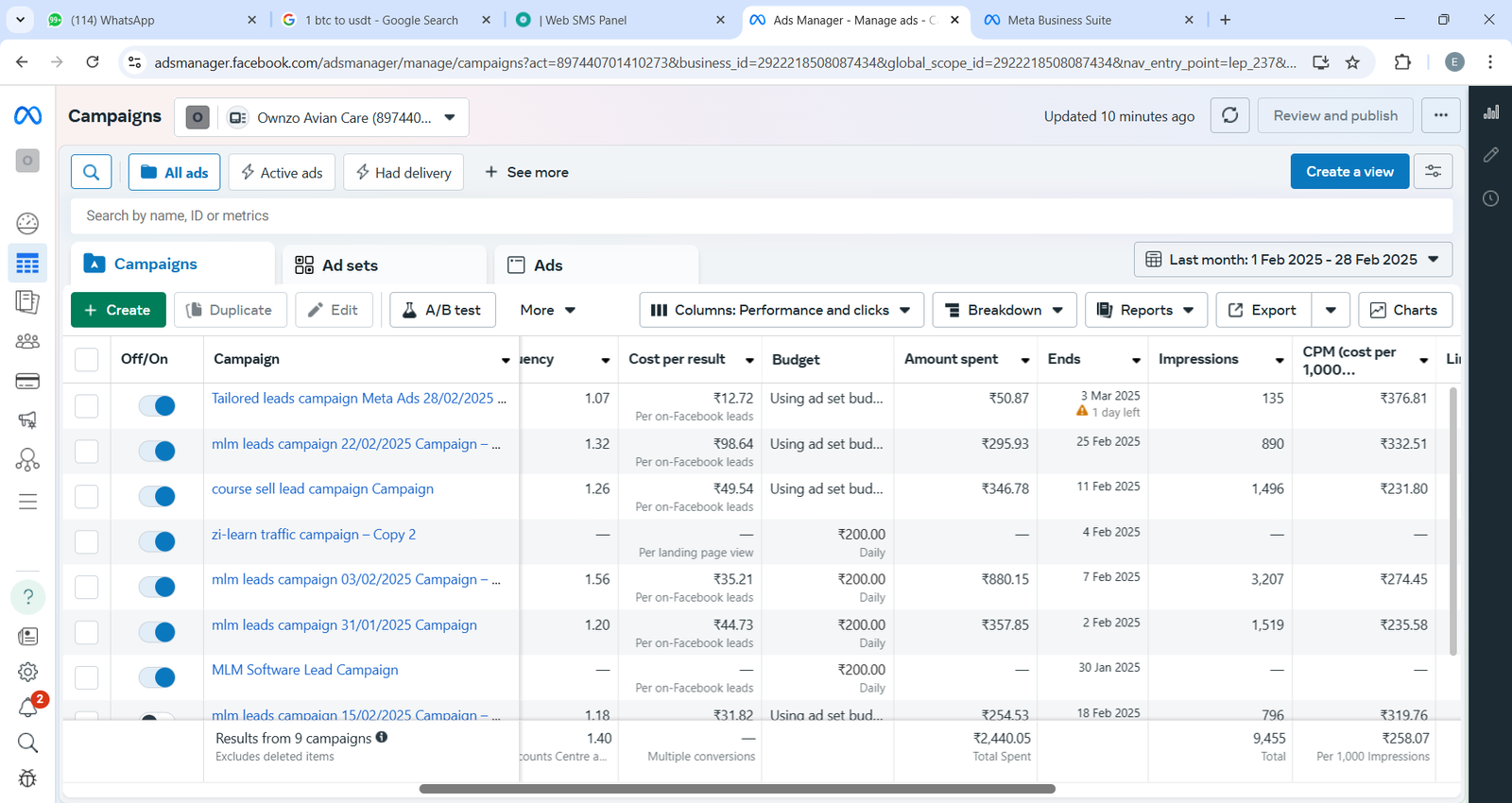Open the Last month date range dropdown
1512x803 pixels.
1292,260
